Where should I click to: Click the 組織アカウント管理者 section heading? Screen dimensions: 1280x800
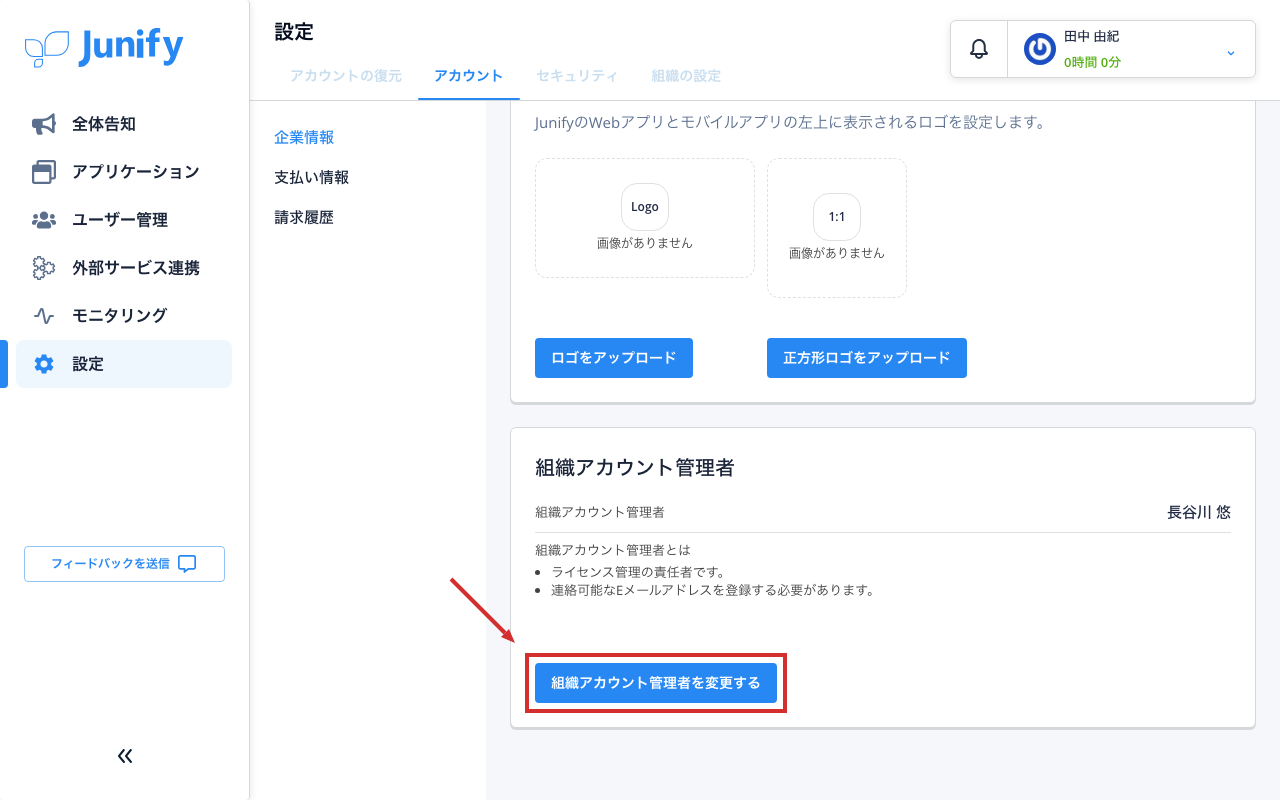coord(635,467)
